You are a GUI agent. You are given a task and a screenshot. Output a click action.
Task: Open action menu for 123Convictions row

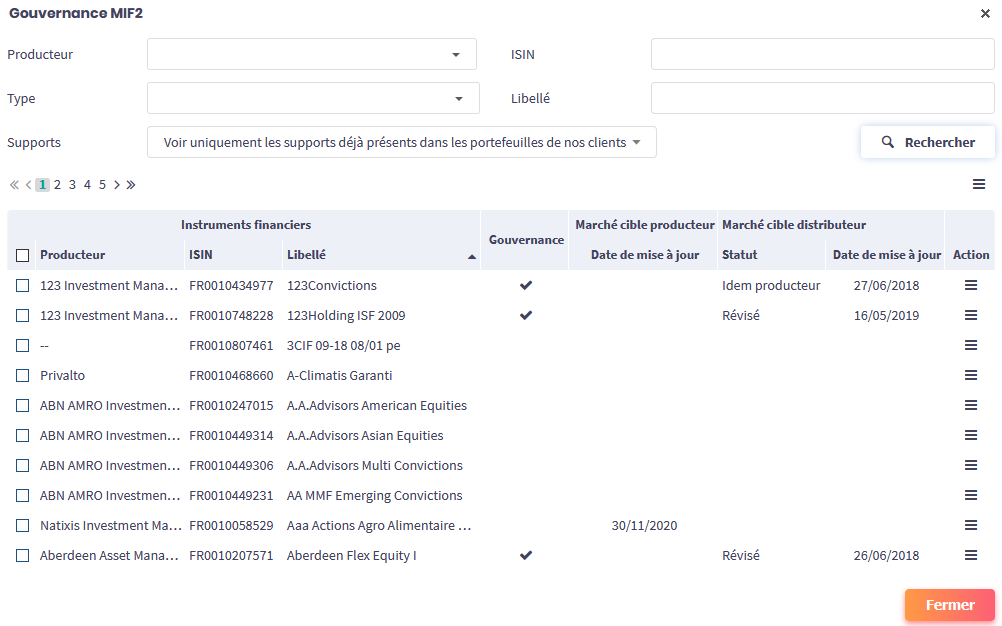tap(970, 286)
